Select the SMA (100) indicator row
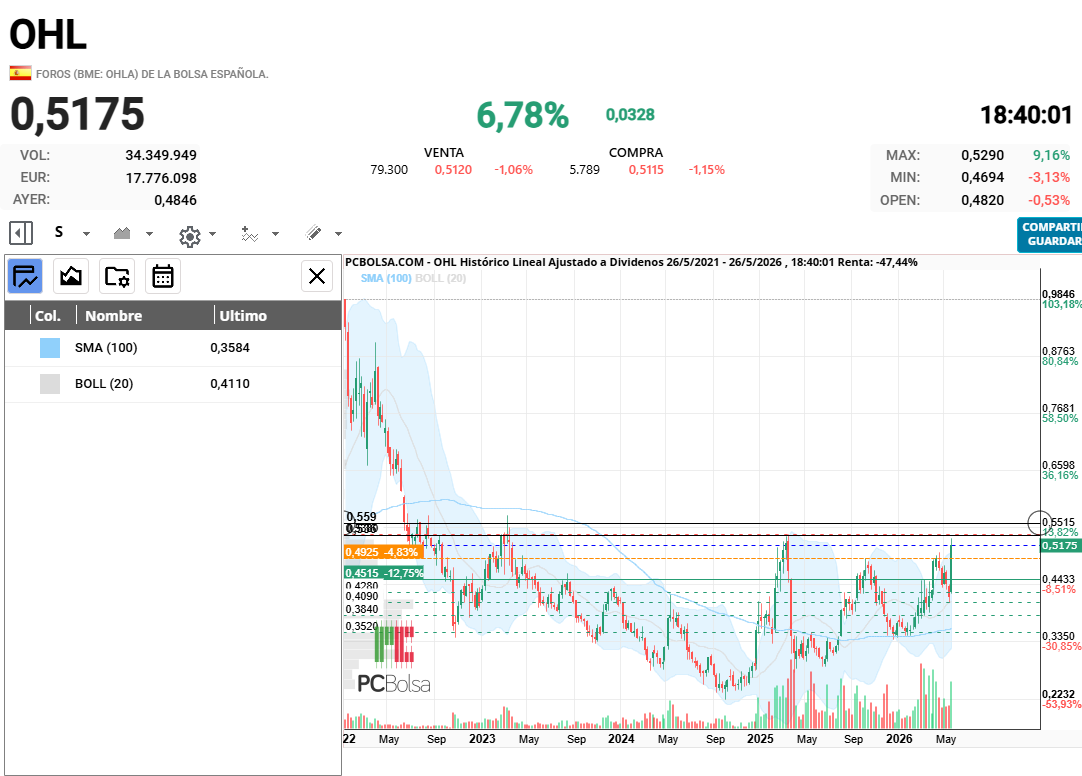This screenshot has height=776, width=1082. click(173, 348)
